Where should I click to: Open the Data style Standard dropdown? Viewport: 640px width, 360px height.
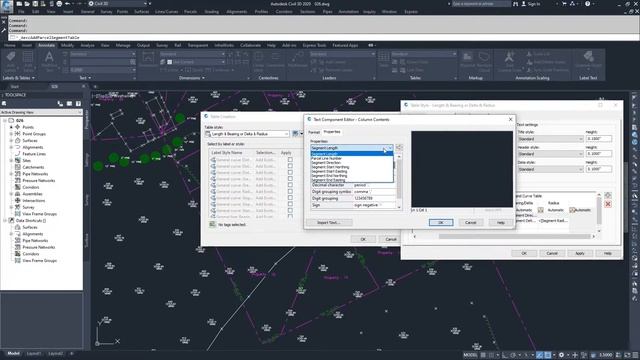point(550,169)
